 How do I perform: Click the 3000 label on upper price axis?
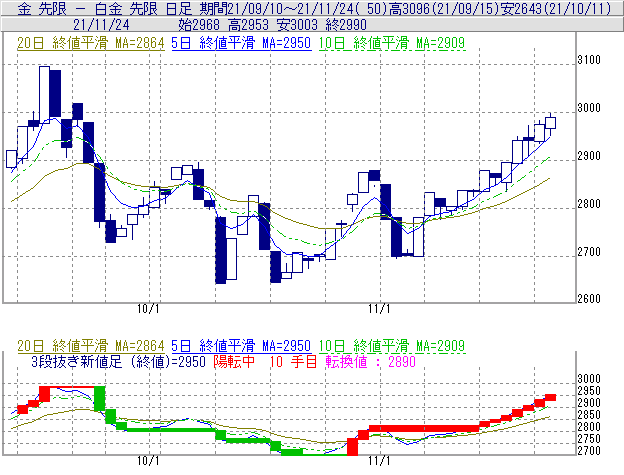[x=589, y=108]
